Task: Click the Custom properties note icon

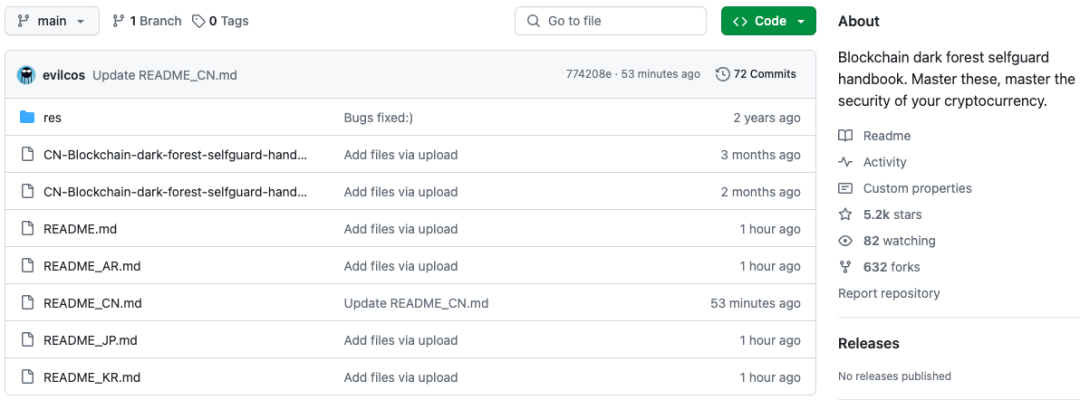Action: pyautogui.click(x=845, y=189)
